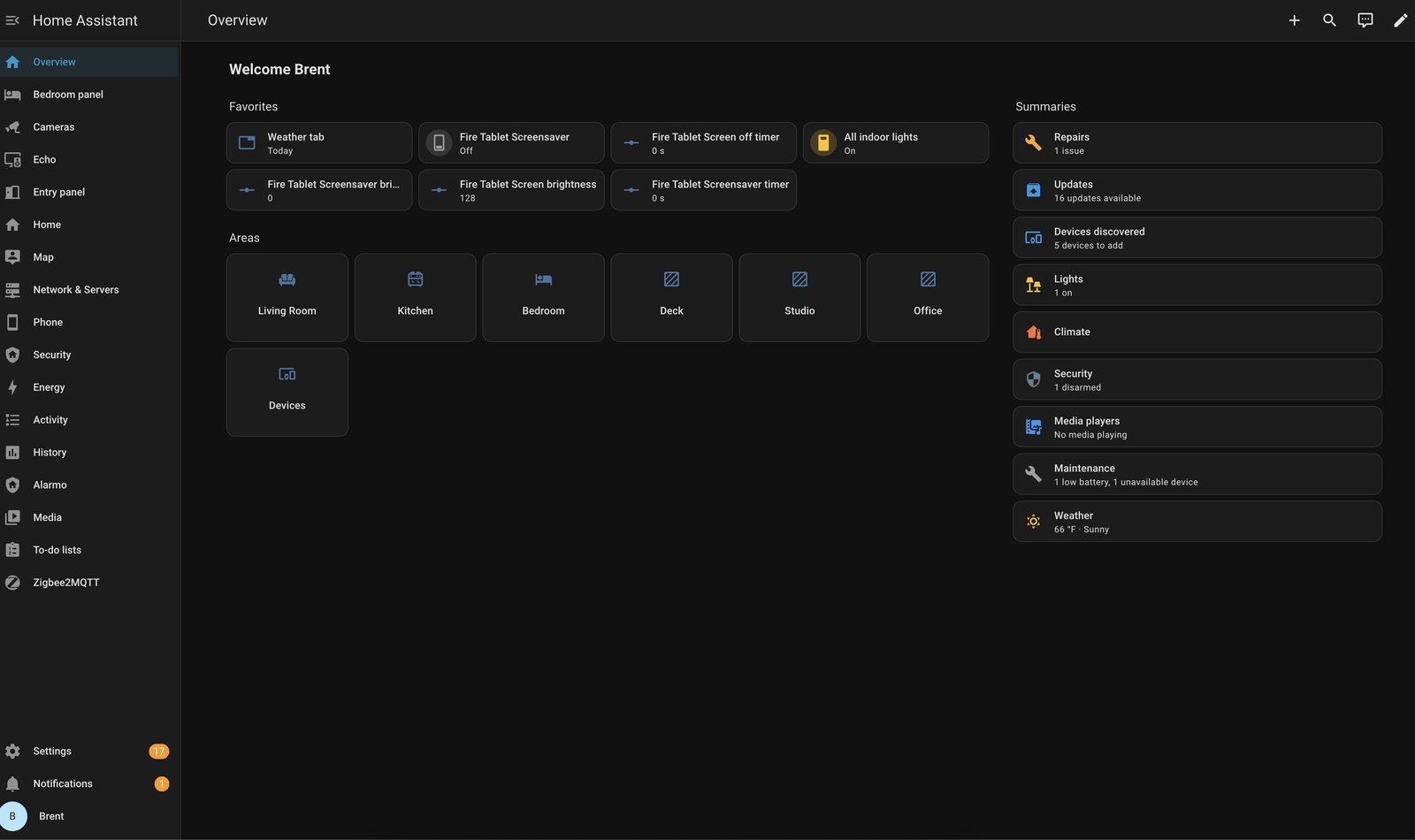Open the Deck area card
This screenshot has width=1415, height=840.
tap(671, 298)
